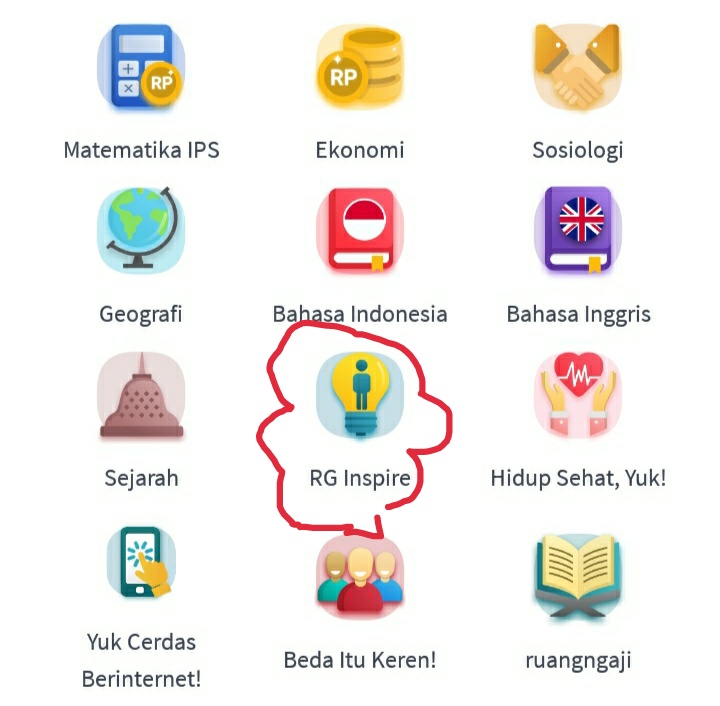Select the Beda Itu Keren! label
The height and width of the screenshot is (706, 720).
[x=360, y=661]
